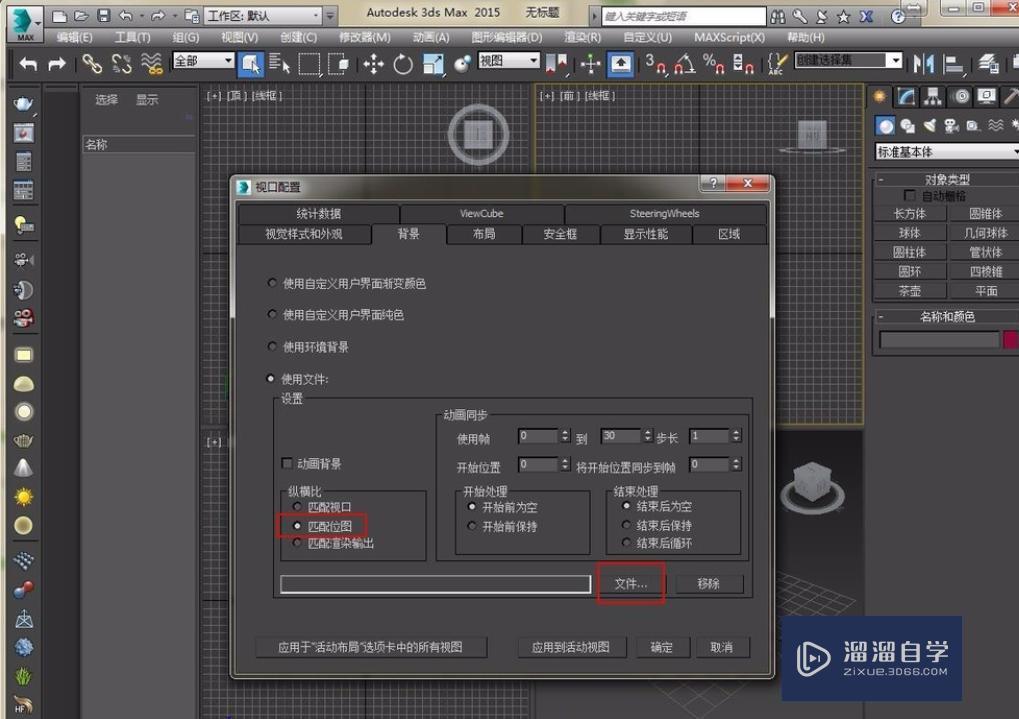The height and width of the screenshot is (719, 1019).
Task: Create a 茶壶 teapot primitive
Action: 908,290
